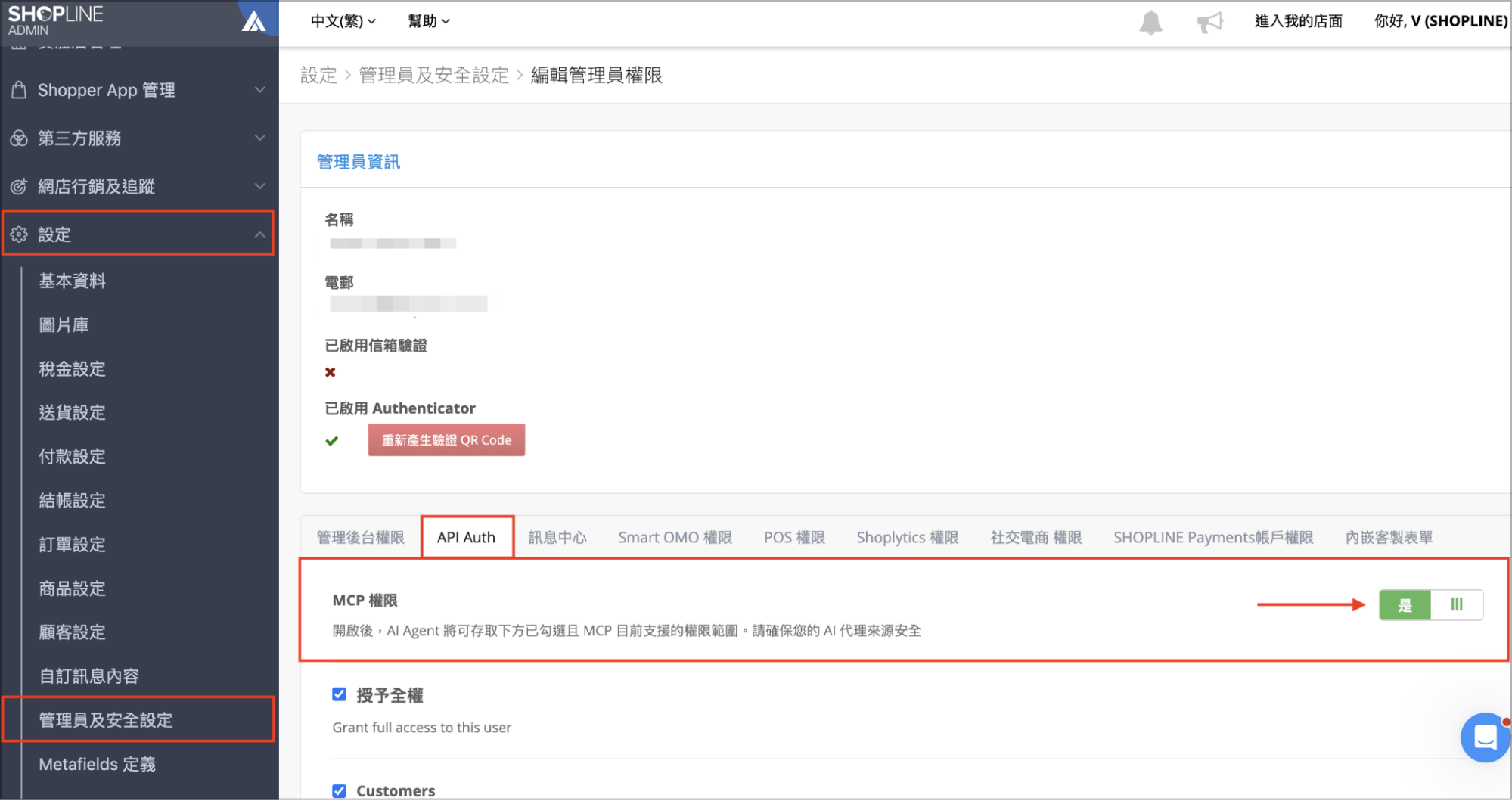Open the live chat support bubble

(x=1485, y=737)
